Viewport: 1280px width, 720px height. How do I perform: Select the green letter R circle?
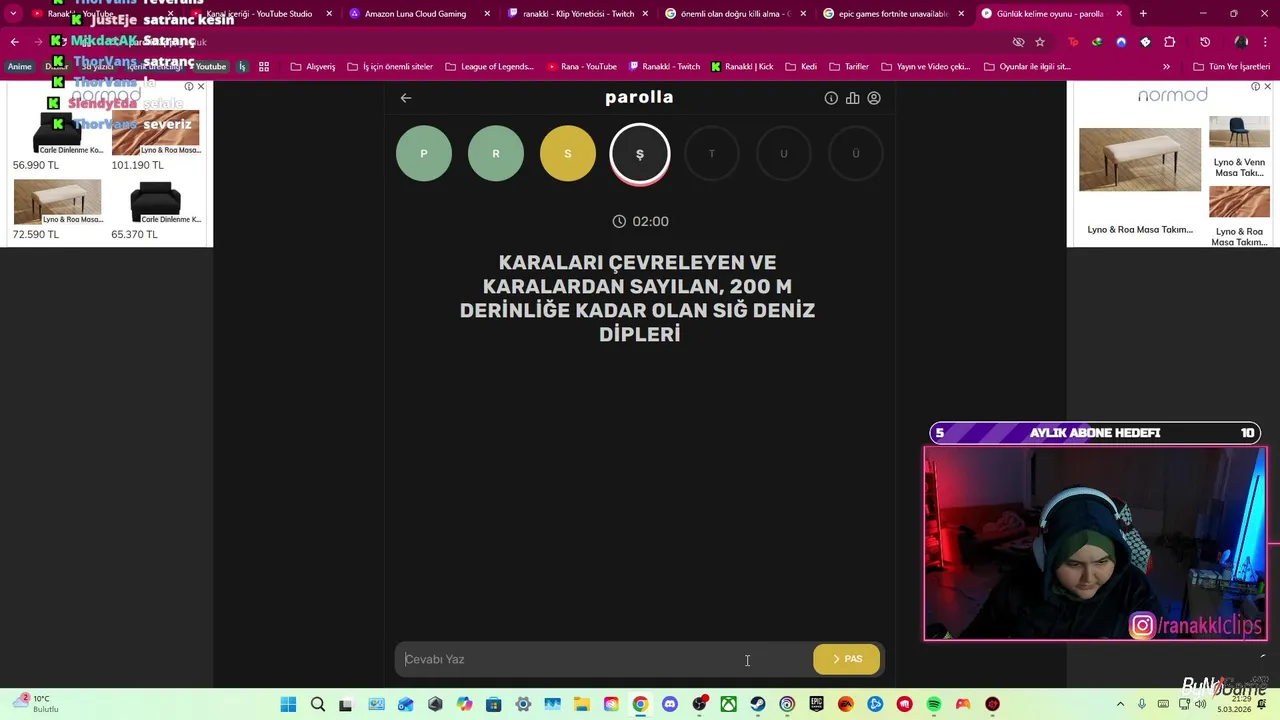pos(496,154)
